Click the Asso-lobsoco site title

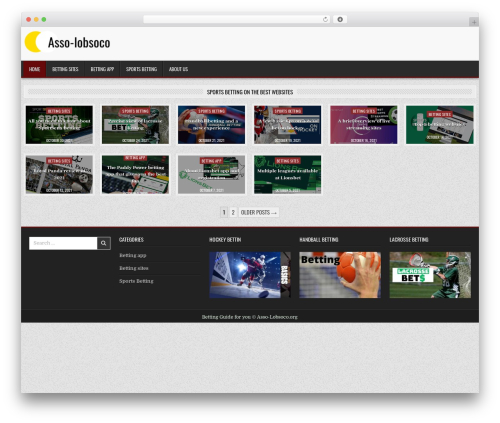[x=79, y=43]
